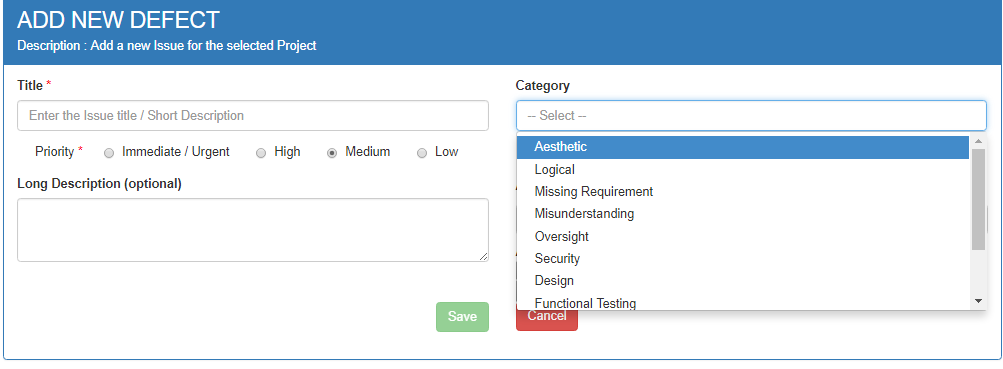Click the dropdown list scroll-up arrow
This screenshot has width=1003, height=369.
coord(978,141)
